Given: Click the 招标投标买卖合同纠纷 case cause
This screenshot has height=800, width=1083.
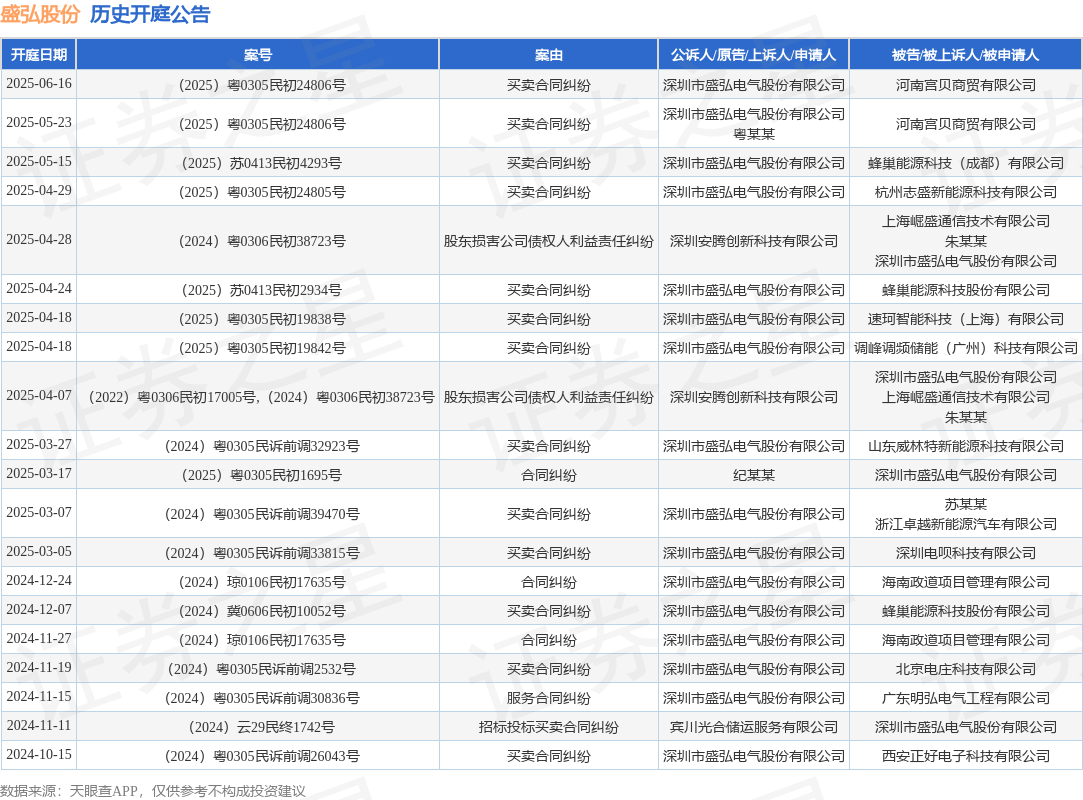Looking at the screenshot, I should (x=548, y=727).
